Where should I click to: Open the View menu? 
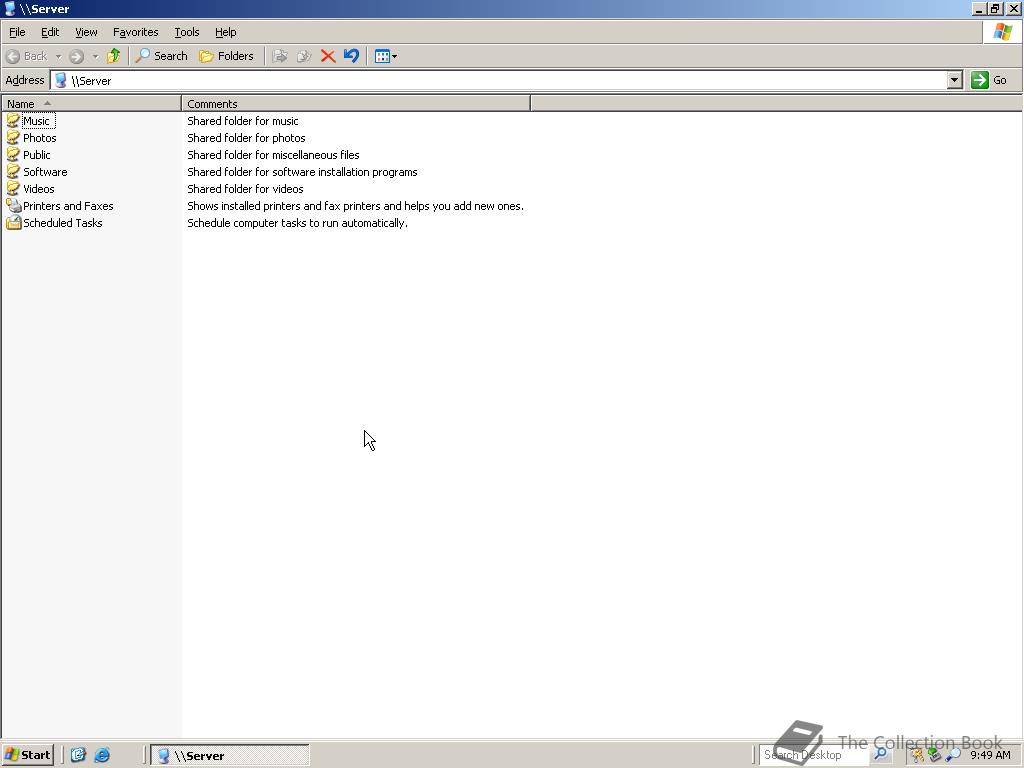(86, 32)
